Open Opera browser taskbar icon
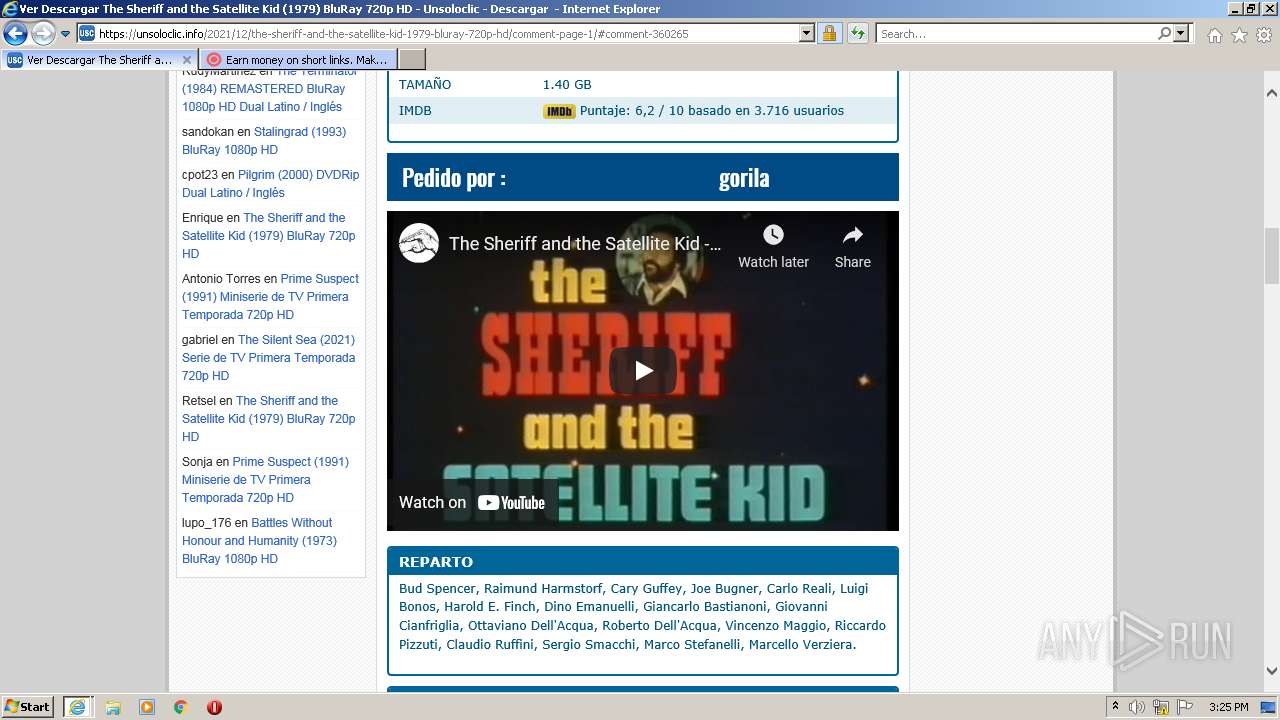The width and height of the screenshot is (1280, 720). [x=214, y=707]
